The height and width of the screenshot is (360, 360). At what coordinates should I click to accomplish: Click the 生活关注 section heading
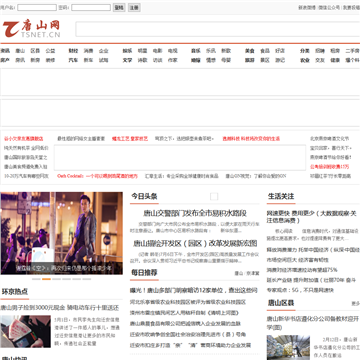(281, 196)
